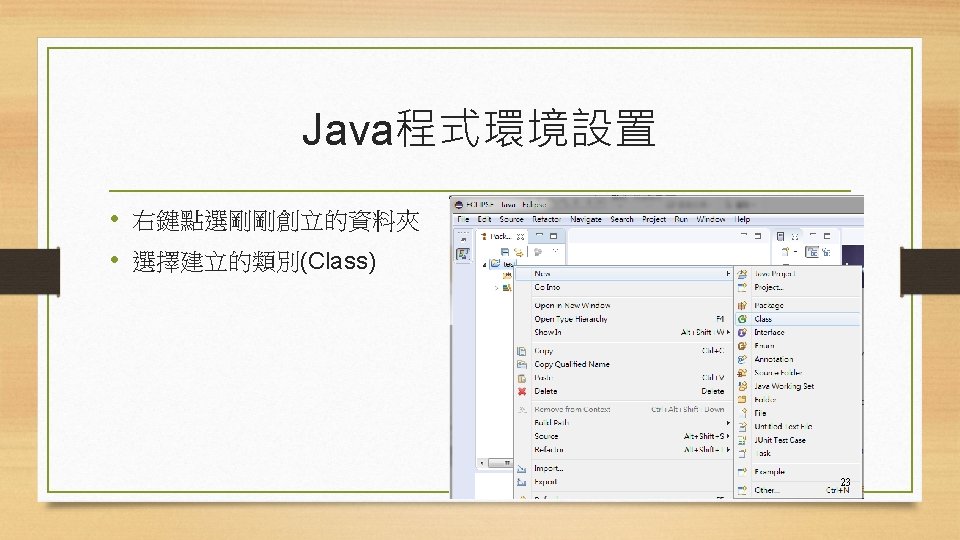This screenshot has width=960, height=540.
Task: Switch to the Package Explorer tab
Action: pyautogui.click(x=502, y=236)
